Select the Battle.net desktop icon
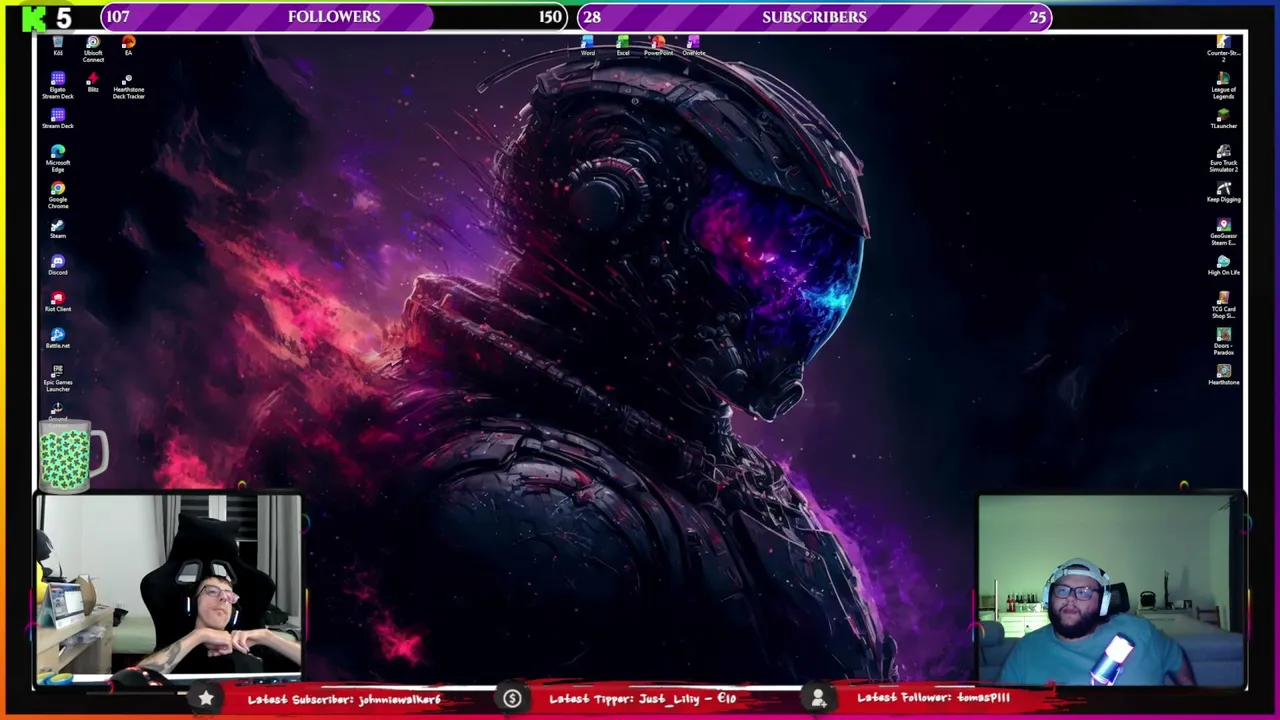Image resolution: width=1280 pixels, height=720 pixels. click(x=58, y=338)
